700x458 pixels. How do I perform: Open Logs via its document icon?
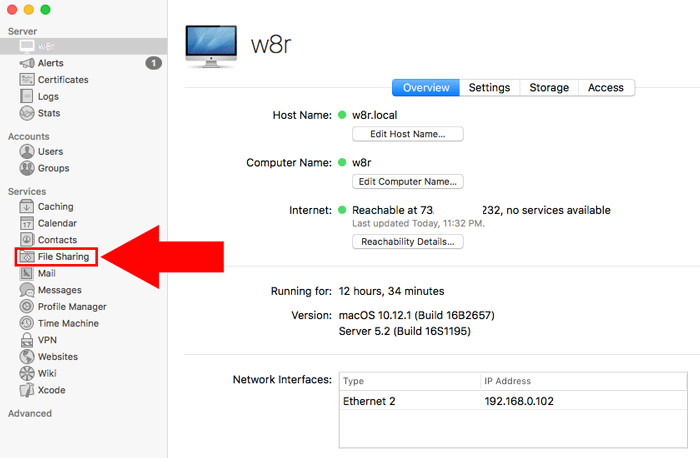coord(27,96)
